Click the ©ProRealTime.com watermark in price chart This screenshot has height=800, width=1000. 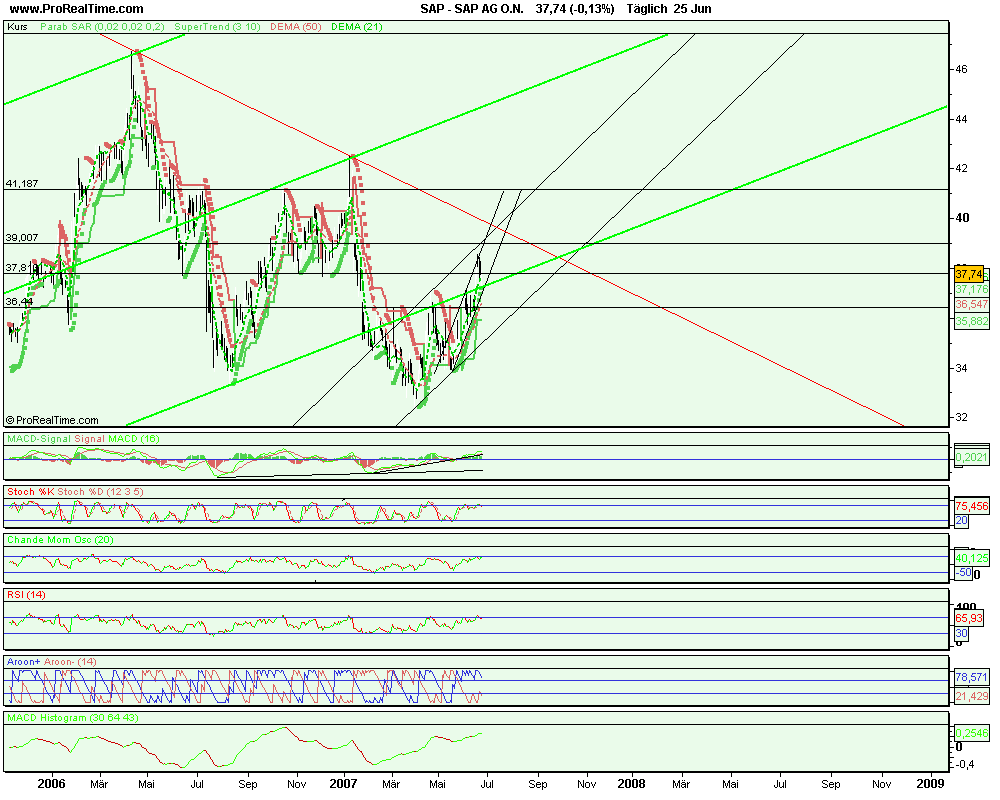click(x=53, y=420)
